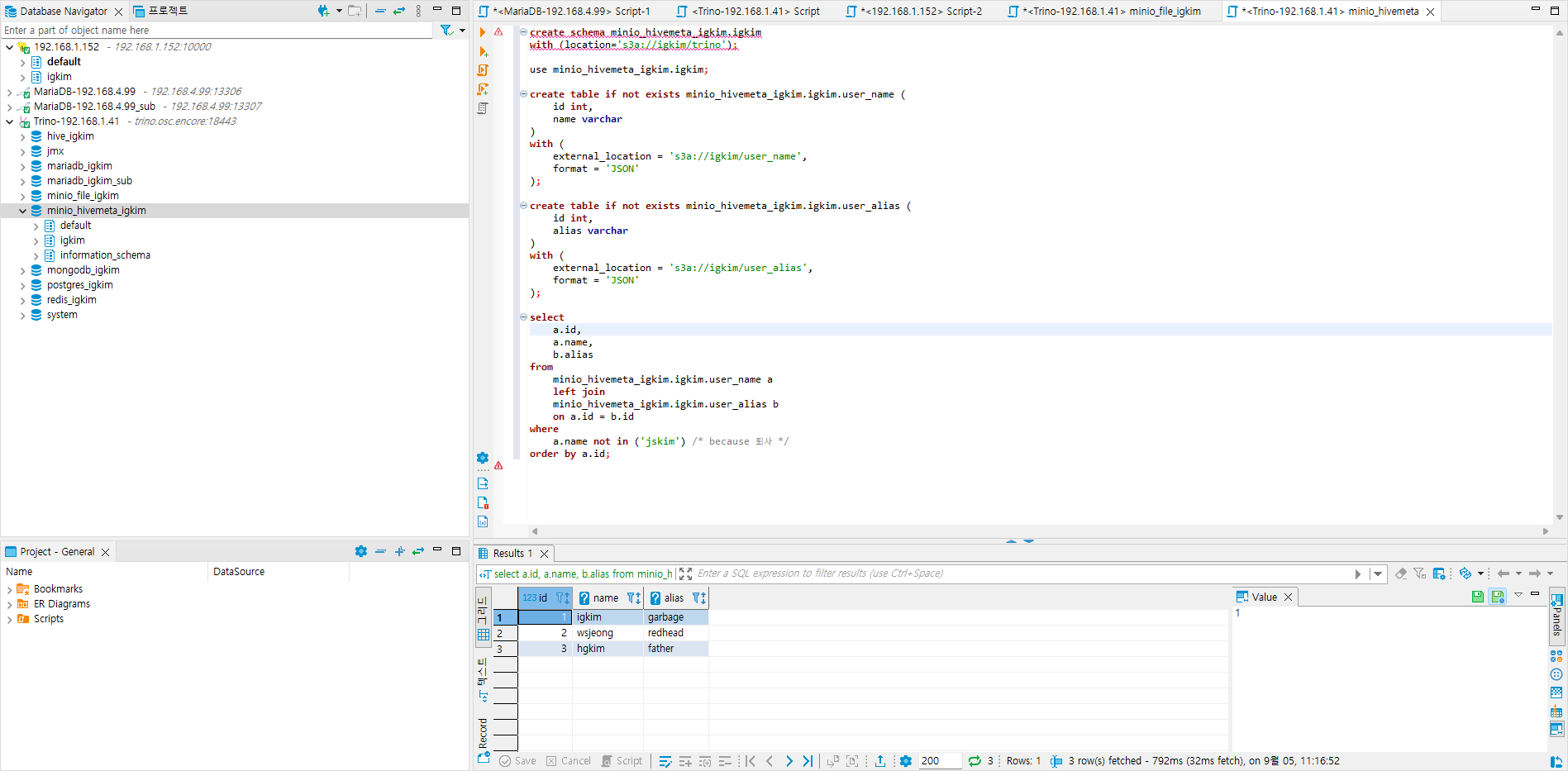Screen dimensions: 1568x771
Task: Open the result set settings gear beside fetch size
Action: click(906, 761)
